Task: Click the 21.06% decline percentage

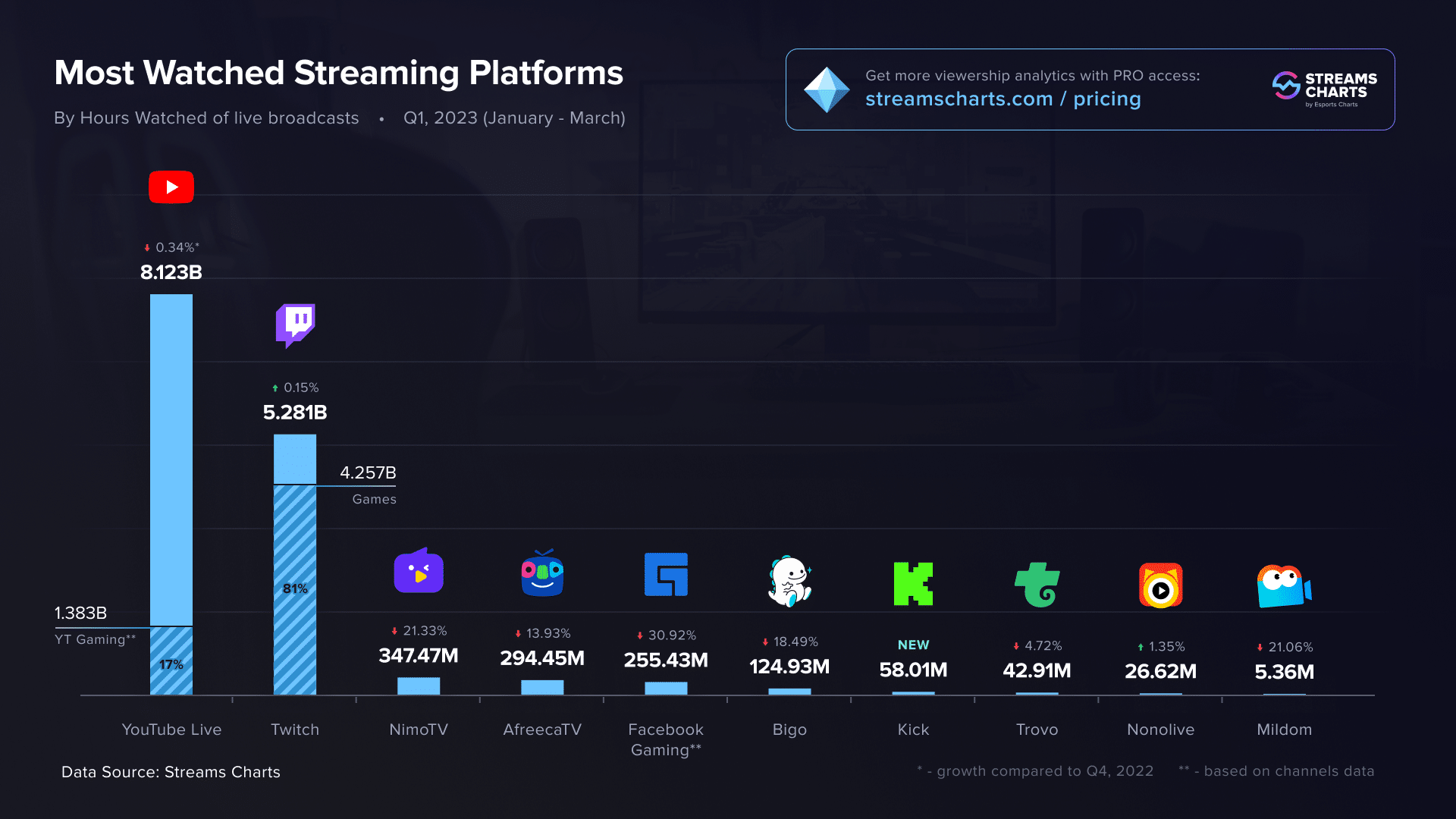Action: pos(1291,648)
